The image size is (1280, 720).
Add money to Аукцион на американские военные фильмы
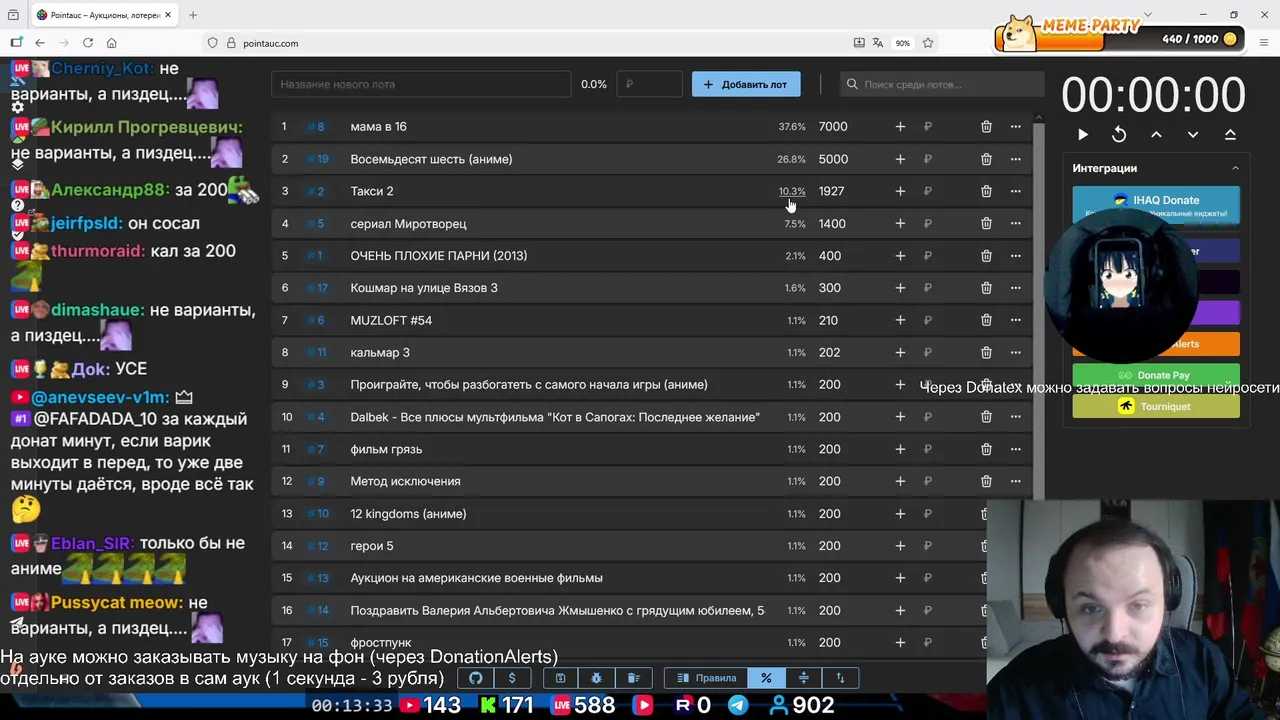[900, 578]
